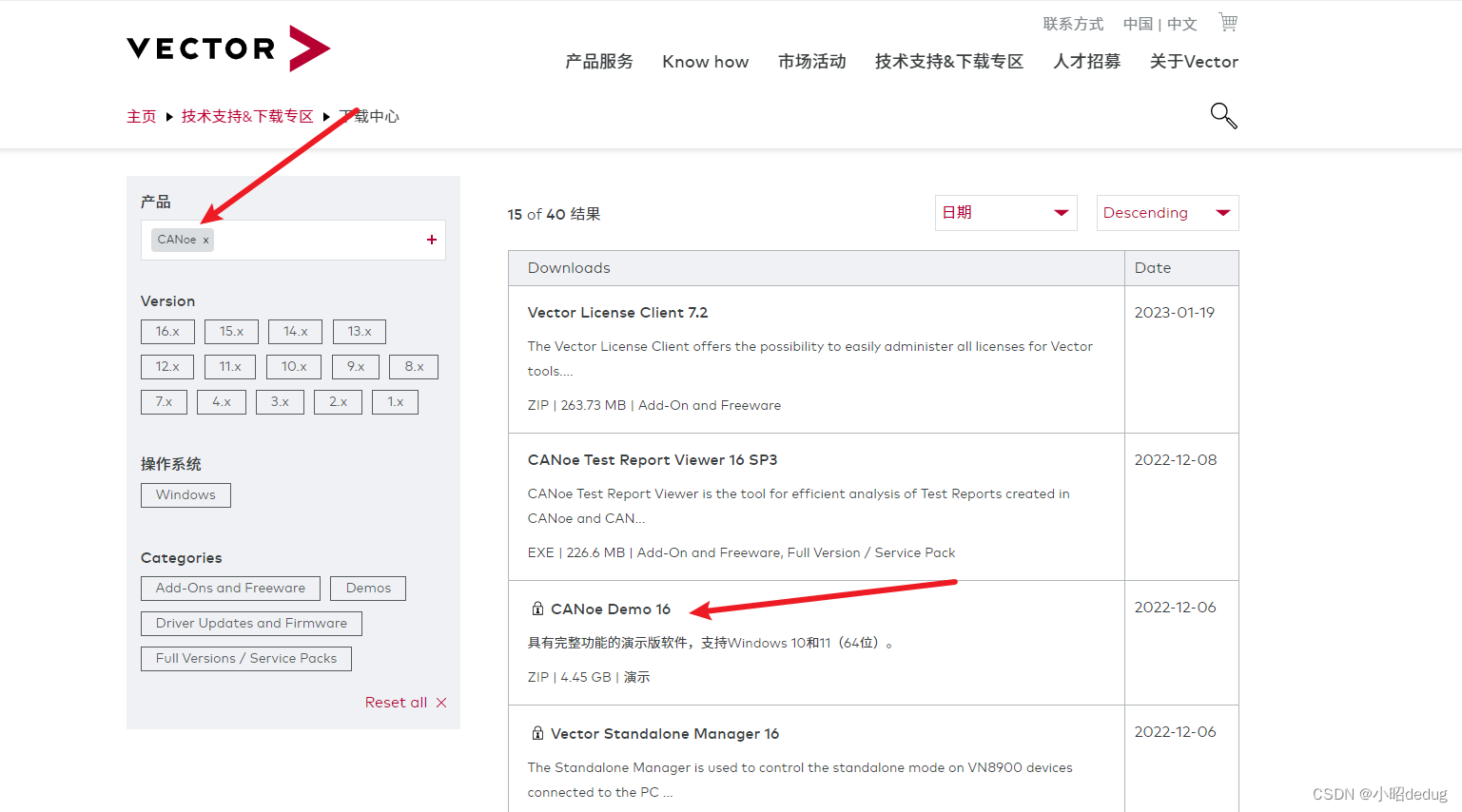Open the Know how menu

pyautogui.click(x=706, y=62)
